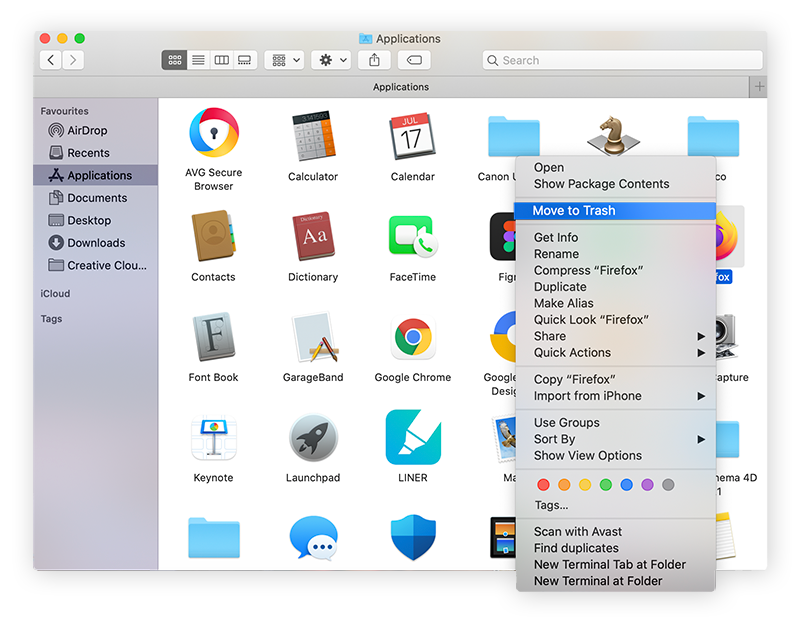Open Desktop in the sidebar
This screenshot has width=800, height=624.
pos(95,220)
